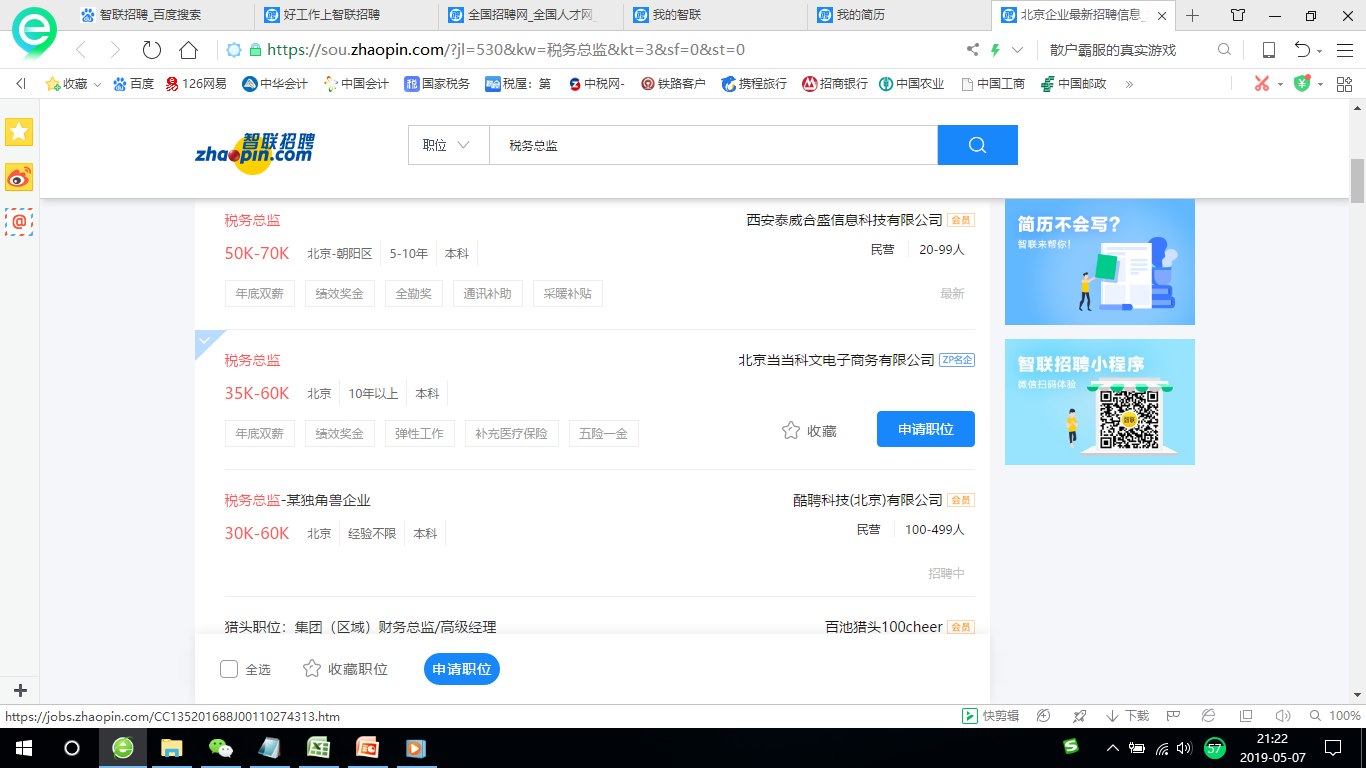This screenshot has width=1366, height=768.
Task: Click the blue search magnifier button
Action: click(x=977, y=145)
